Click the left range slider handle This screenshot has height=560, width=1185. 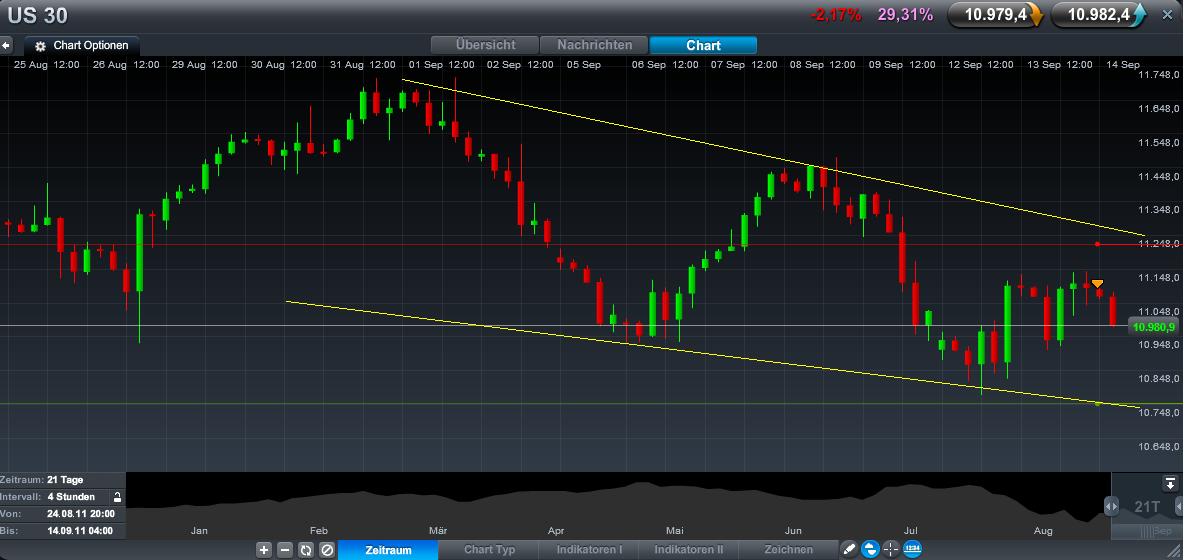tap(1111, 506)
